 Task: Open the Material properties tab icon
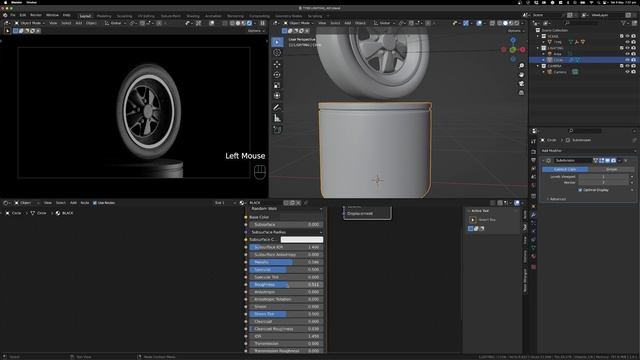coord(533,256)
